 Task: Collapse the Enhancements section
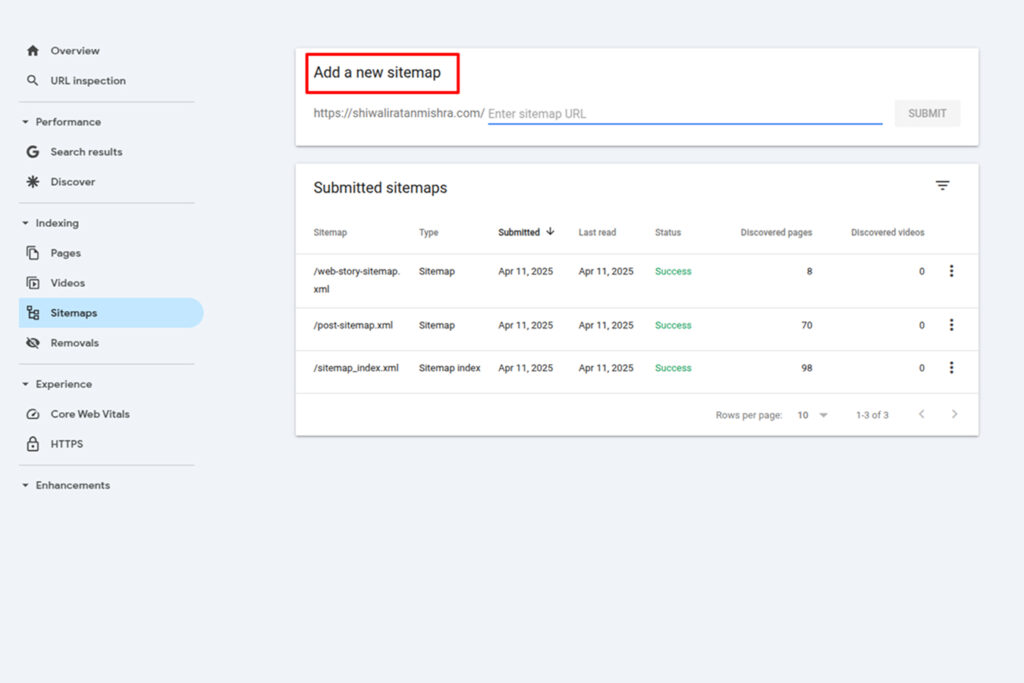pos(25,485)
